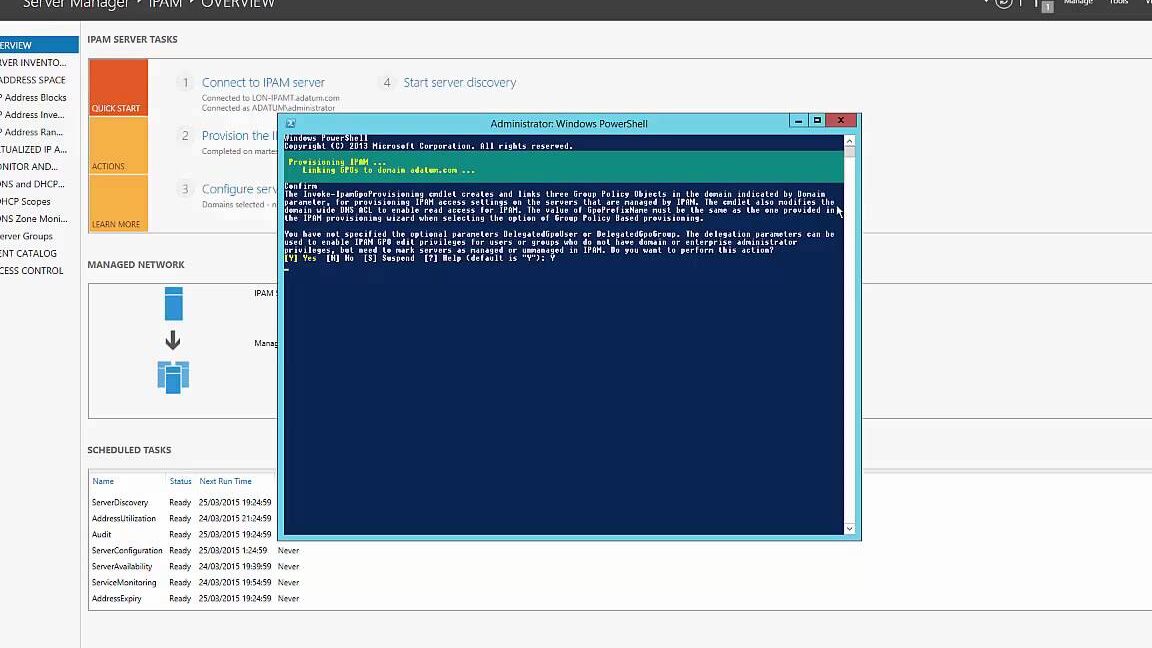Click the down arrow between server icons in diagram
This screenshot has height=648, width=1152.
pyautogui.click(x=174, y=341)
